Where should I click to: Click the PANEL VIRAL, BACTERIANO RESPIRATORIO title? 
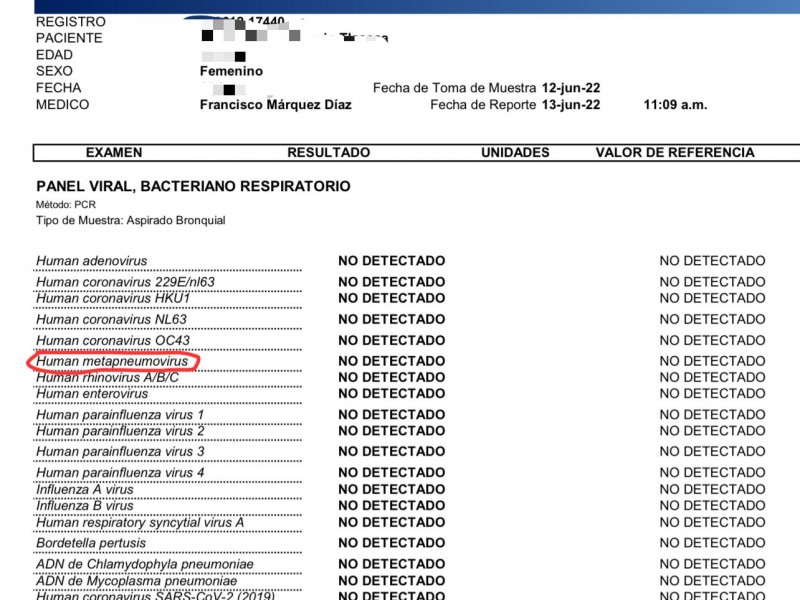tap(193, 186)
